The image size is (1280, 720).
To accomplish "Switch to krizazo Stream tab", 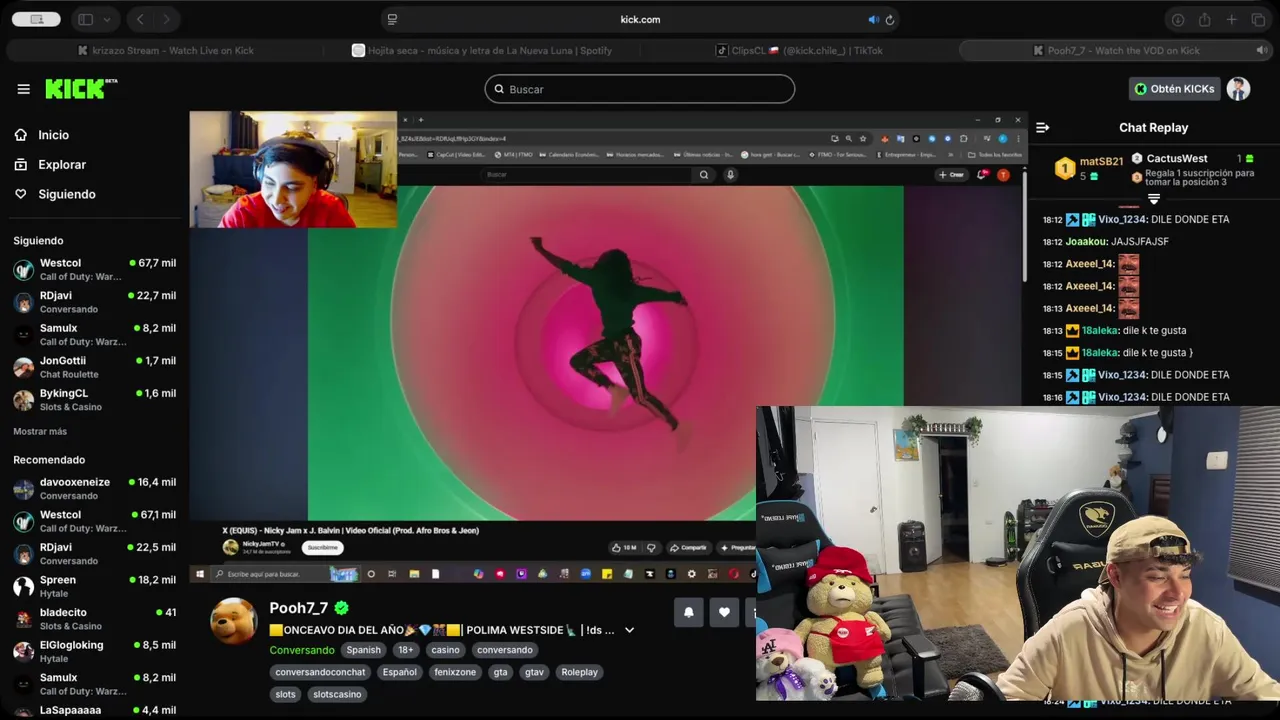I will point(166,50).
